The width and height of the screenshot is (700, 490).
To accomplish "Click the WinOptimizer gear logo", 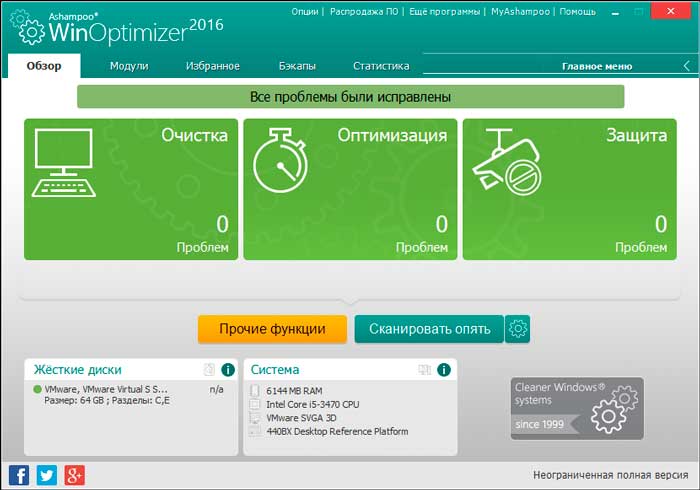I will pyautogui.click(x=28, y=27).
